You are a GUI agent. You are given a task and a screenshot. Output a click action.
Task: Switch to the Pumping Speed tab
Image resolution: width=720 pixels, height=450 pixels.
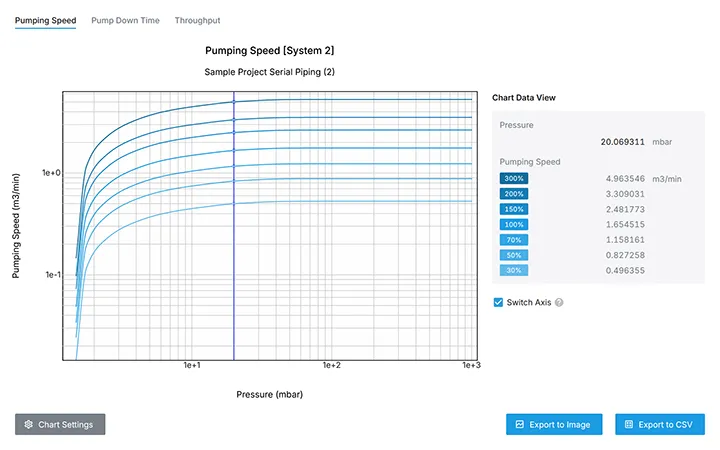45,21
